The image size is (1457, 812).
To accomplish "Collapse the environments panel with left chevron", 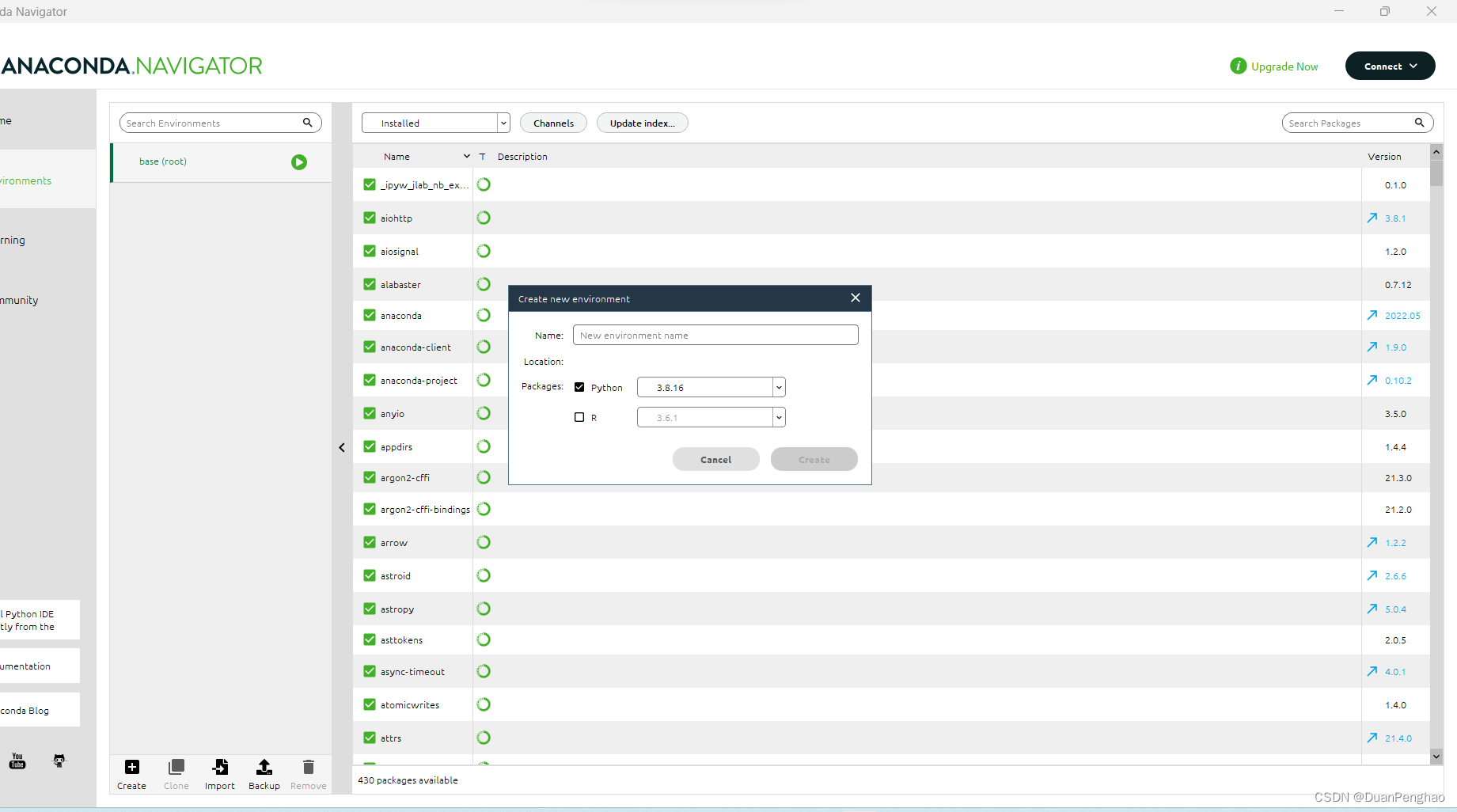I will point(342,447).
